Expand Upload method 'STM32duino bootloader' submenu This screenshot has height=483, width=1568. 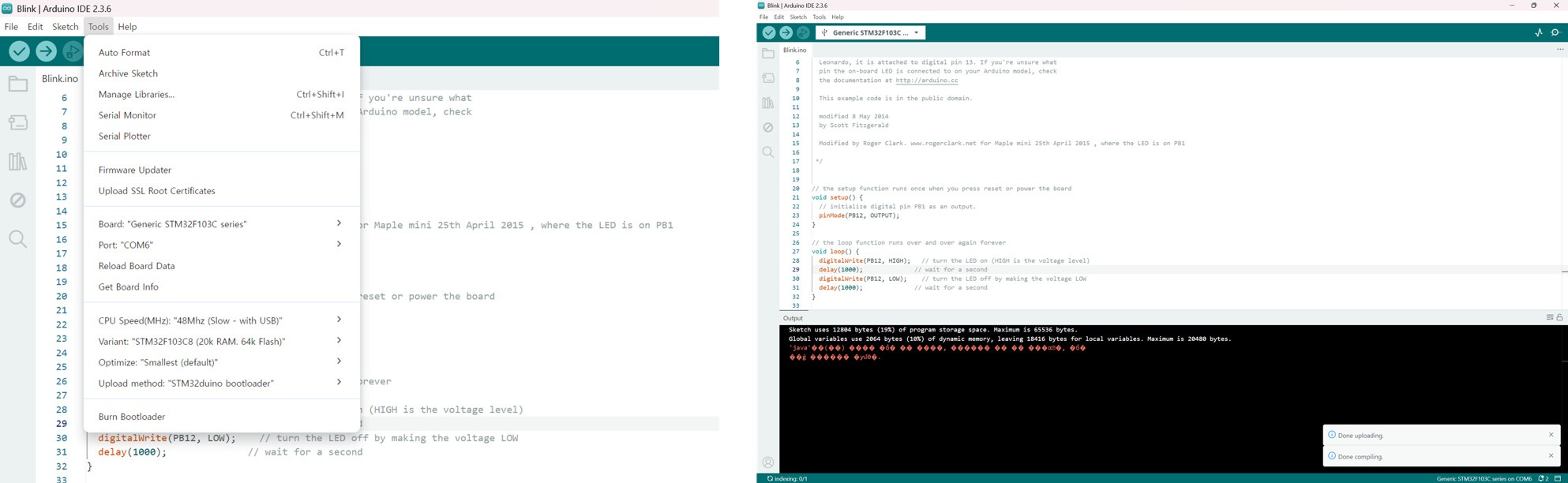click(x=222, y=383)
